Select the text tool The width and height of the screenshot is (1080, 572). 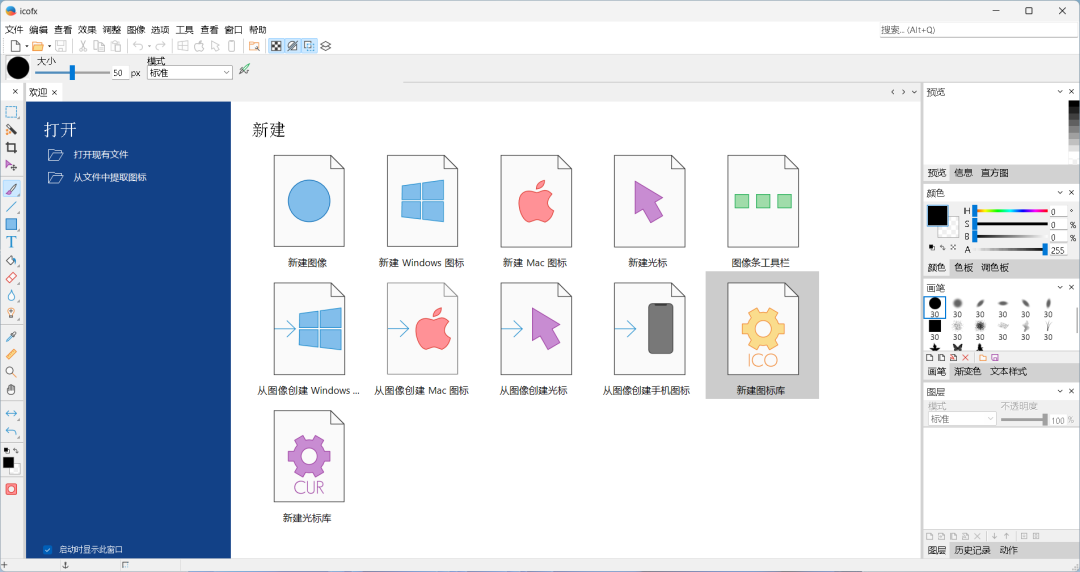pyautogui.click(x=11, y=242)
